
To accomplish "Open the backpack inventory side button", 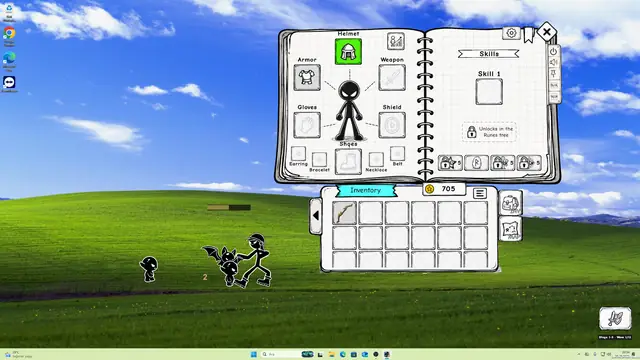I will (x=510, y=203).
